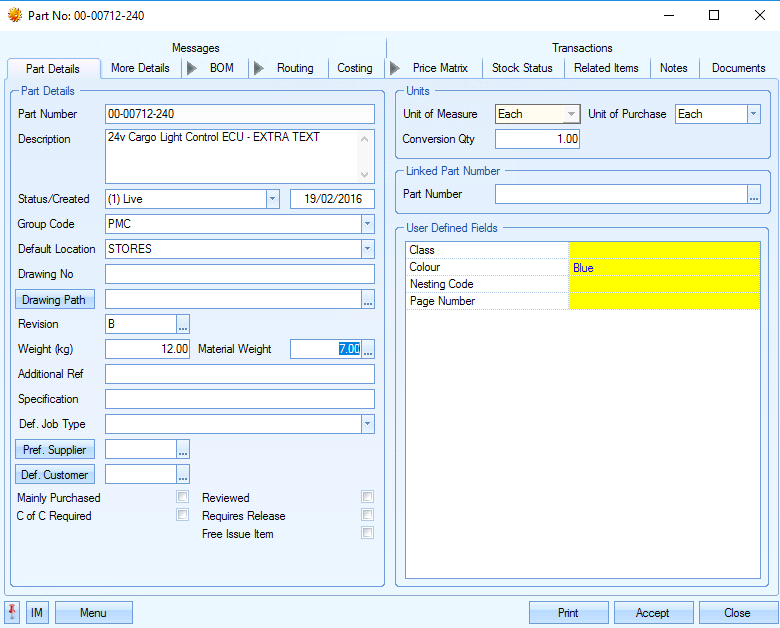Open the Unit of Measure dropdown
Viewport: 780px width, 628px height.
[x=572, y=114]
